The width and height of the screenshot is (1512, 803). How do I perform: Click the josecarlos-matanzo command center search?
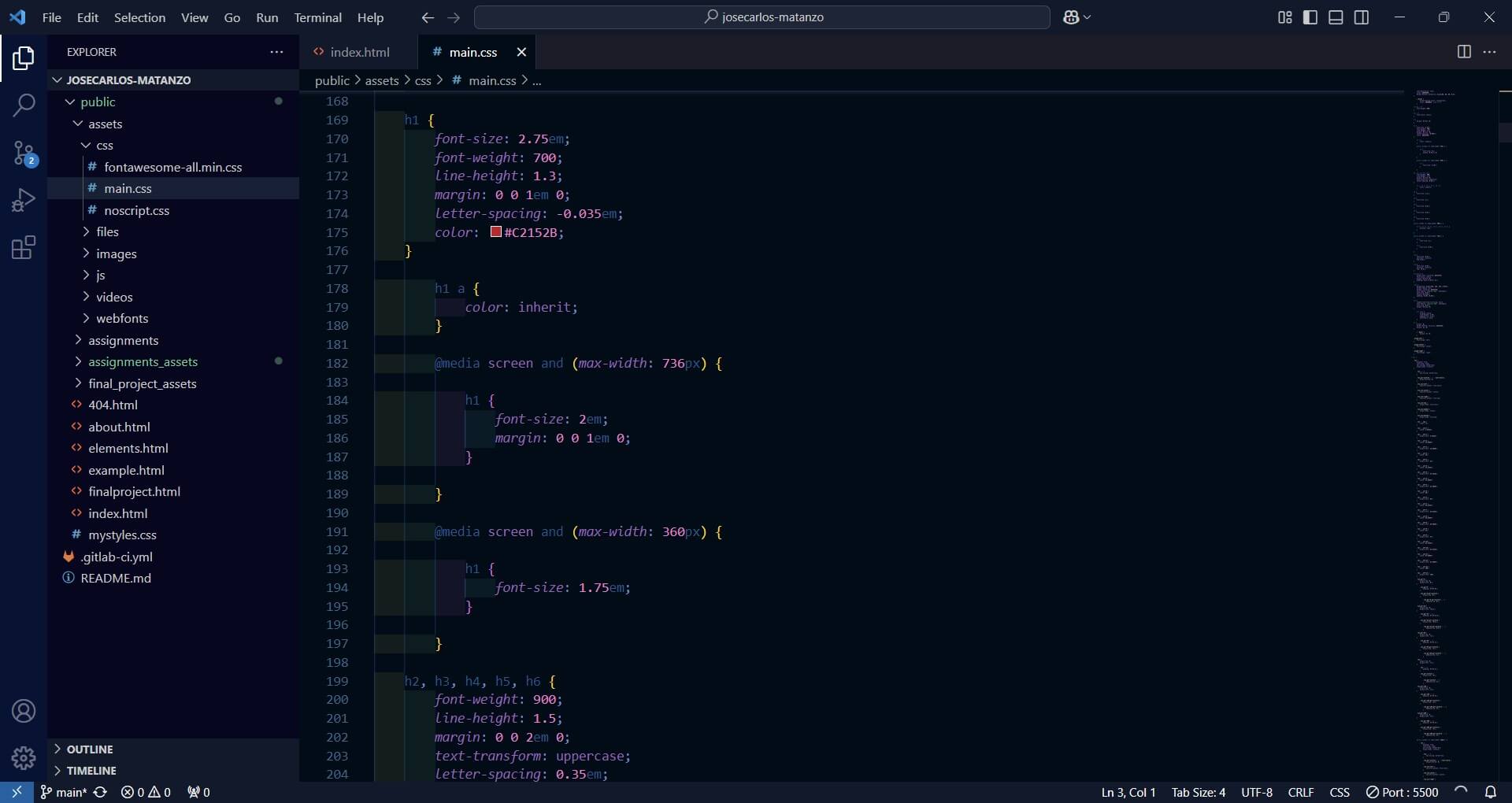(762, 17)
